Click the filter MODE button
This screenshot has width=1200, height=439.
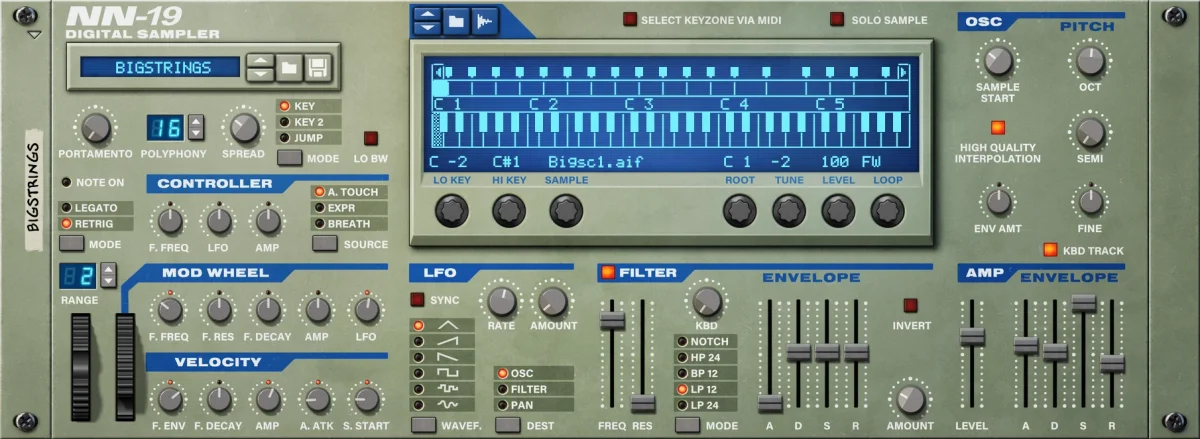click(688, 424)
